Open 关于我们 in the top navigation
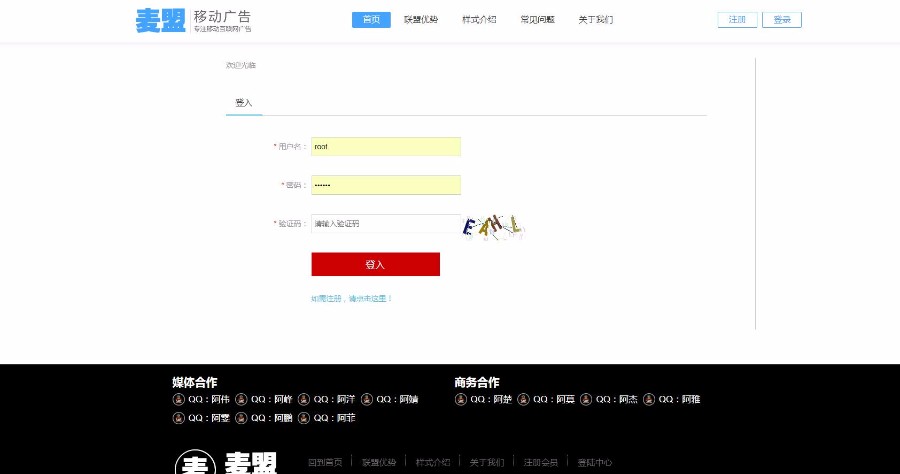 pyautogui.click(x=596, y=20)
